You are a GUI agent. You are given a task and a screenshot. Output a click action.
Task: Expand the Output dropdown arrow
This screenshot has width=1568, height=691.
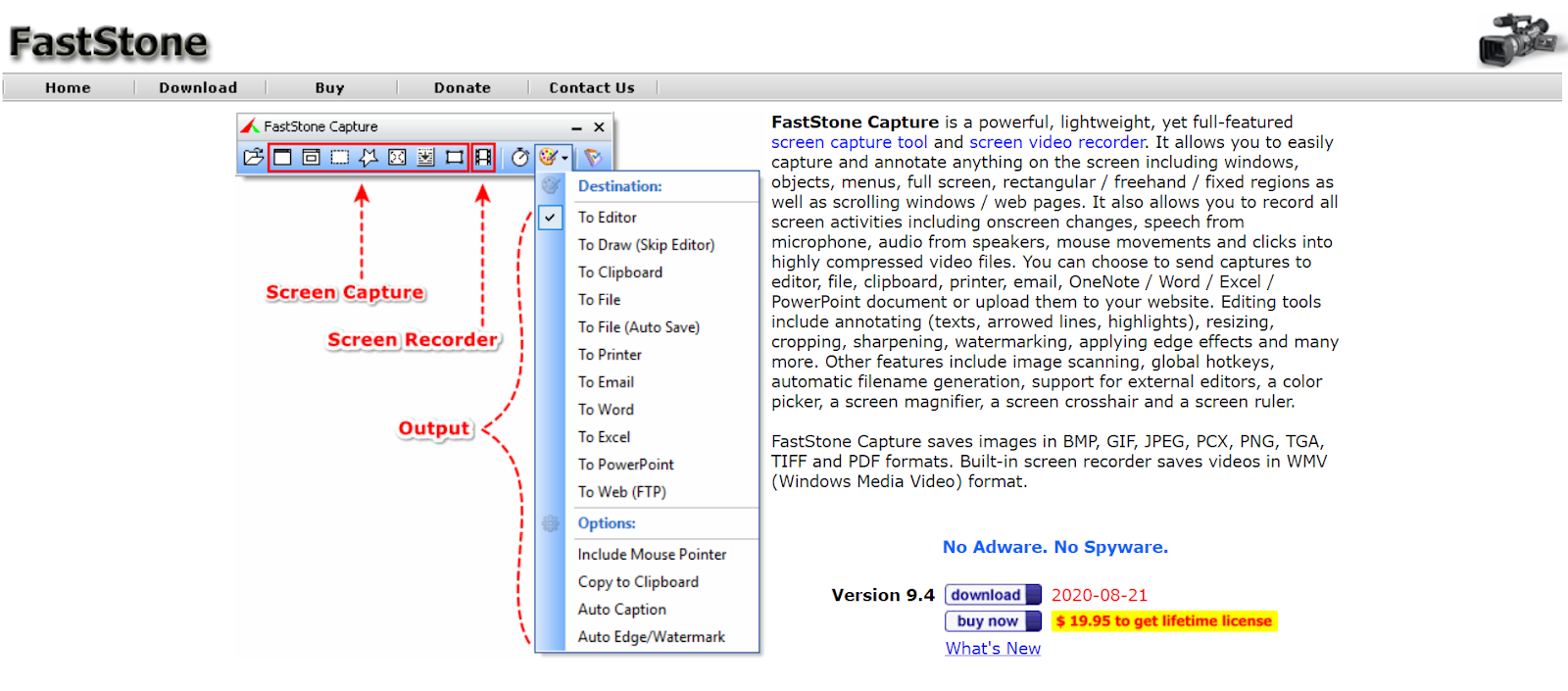(564, 158)
